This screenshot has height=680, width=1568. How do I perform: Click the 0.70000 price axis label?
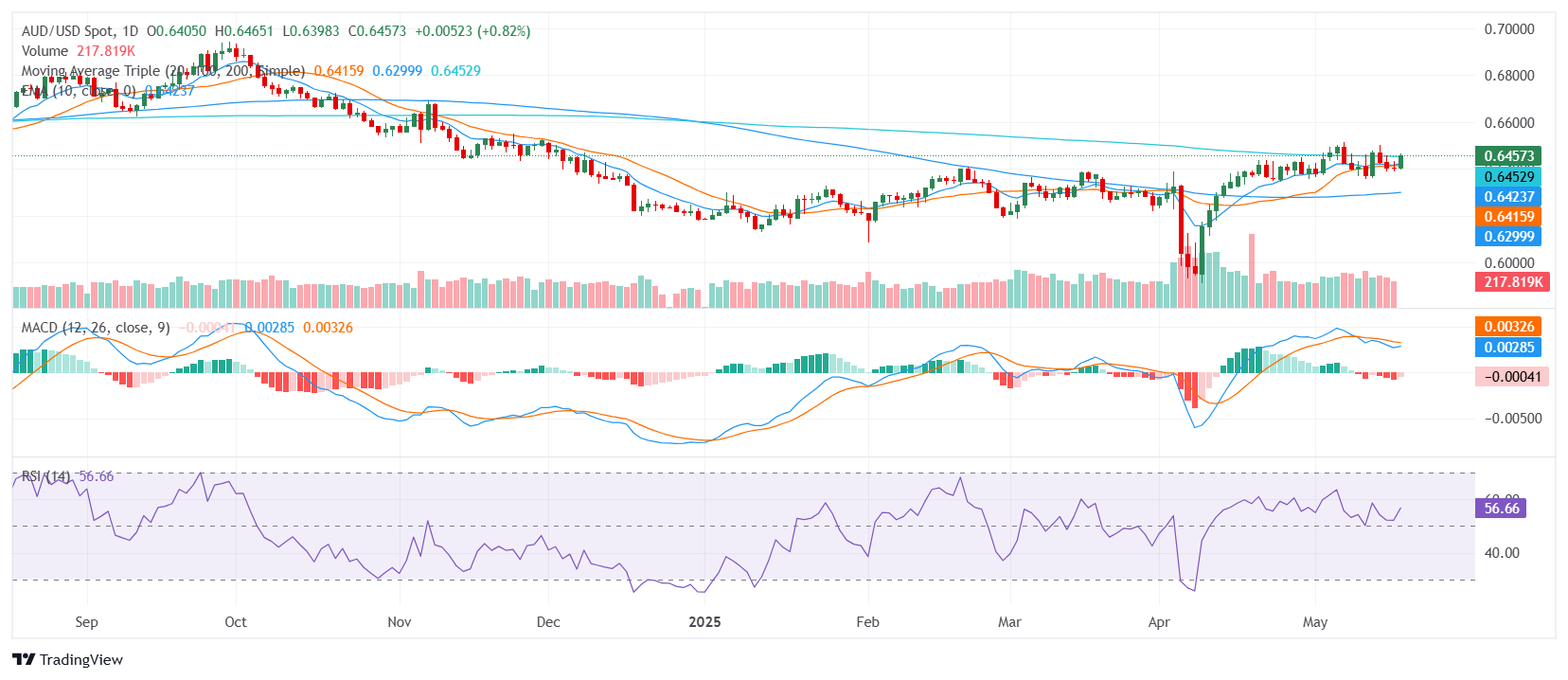[x=1508, y=29]
